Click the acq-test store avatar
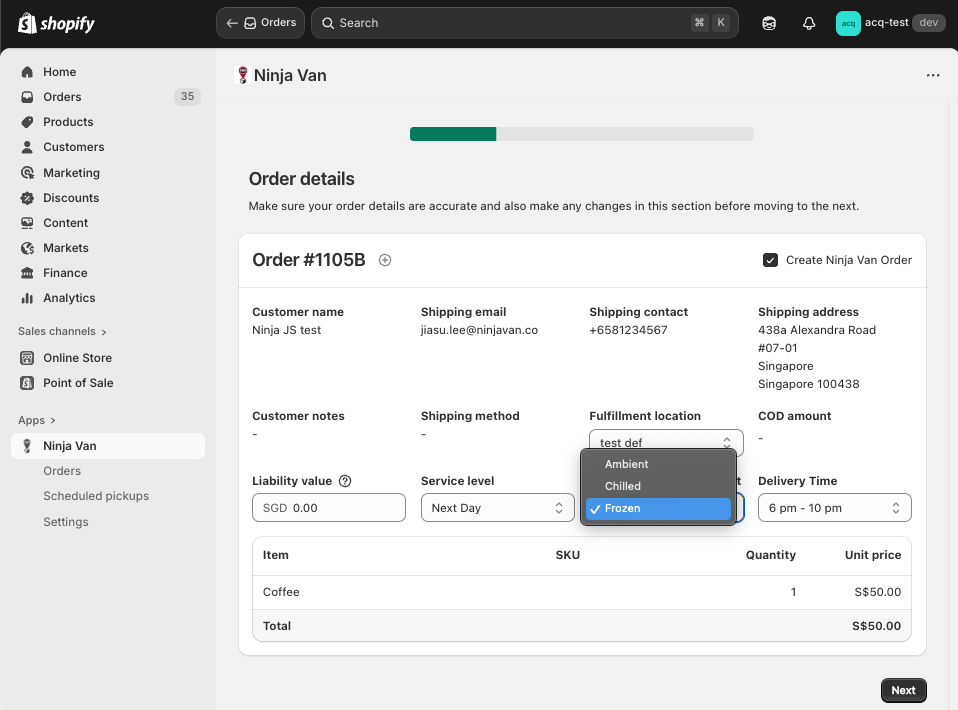 point(848,23)
